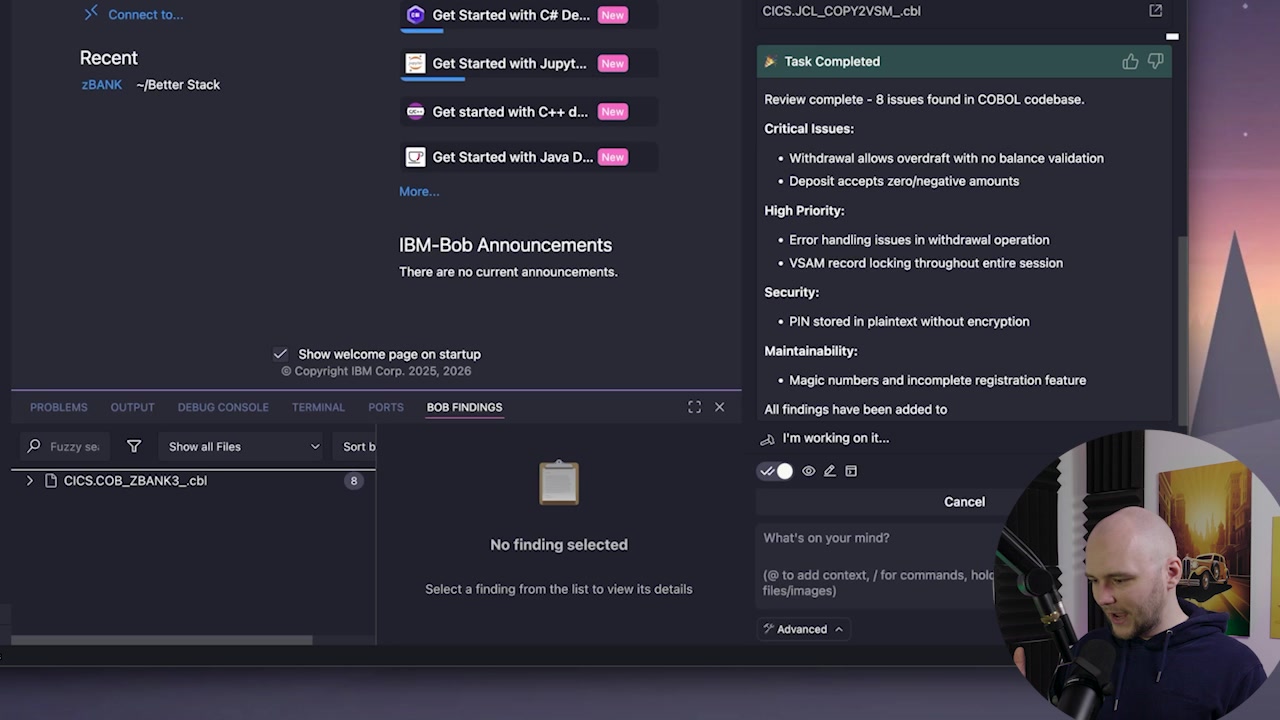The height and width of the screenshot is (720, 1280).
Task: Switch to the TERMINAL tab
Action: pyautogui.click(x=318, y=407)
